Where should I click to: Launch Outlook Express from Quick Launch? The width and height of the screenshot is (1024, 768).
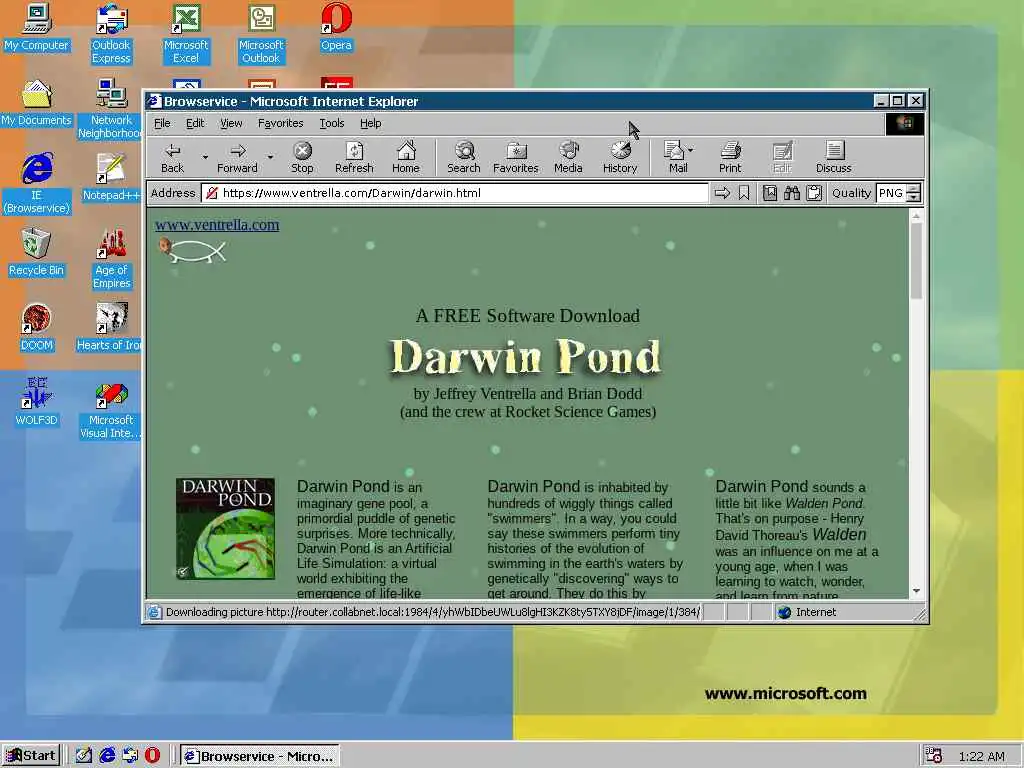130,756
